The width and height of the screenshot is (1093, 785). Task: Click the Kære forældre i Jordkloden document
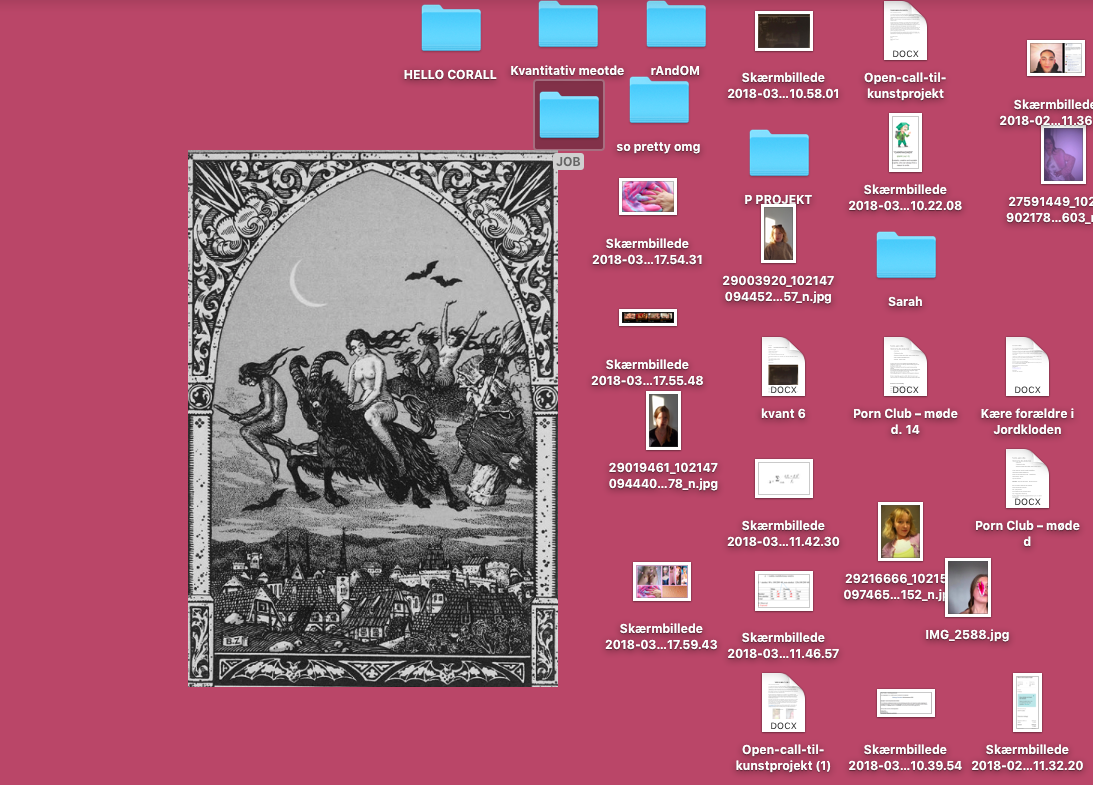tap(1027, 367)
